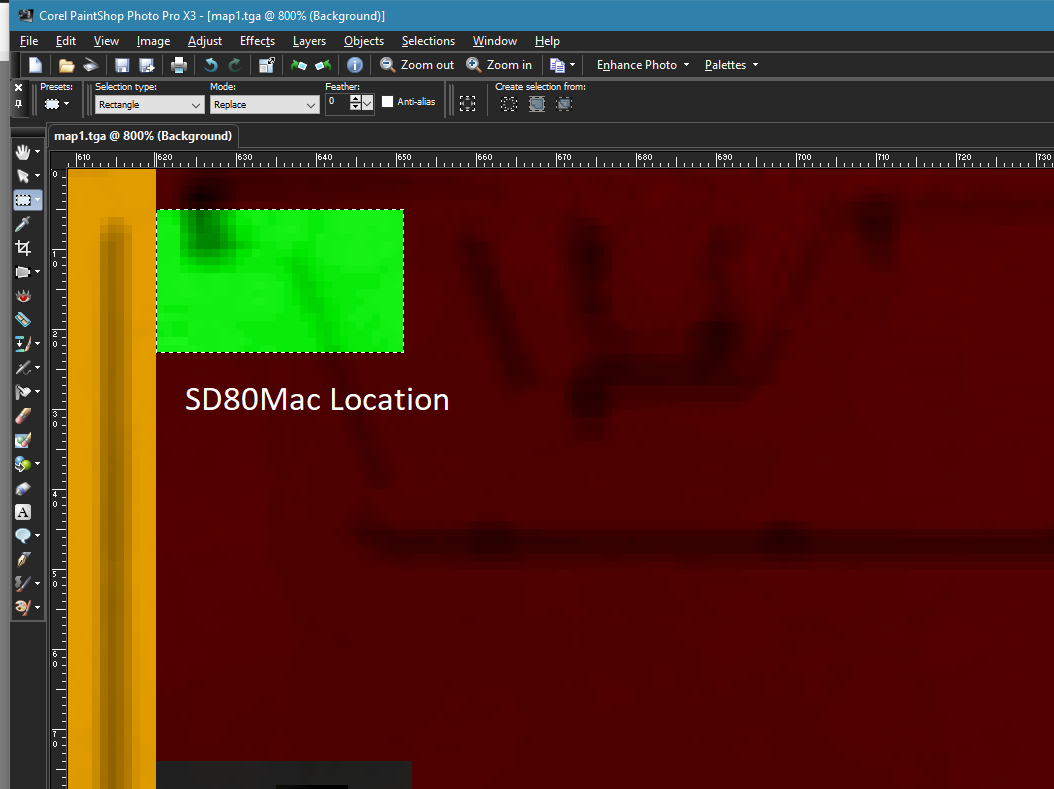The height and width of the screenshot is (789, 1054).
Task: Click the last Create selection from icon
Action: (x=564, y=104)
